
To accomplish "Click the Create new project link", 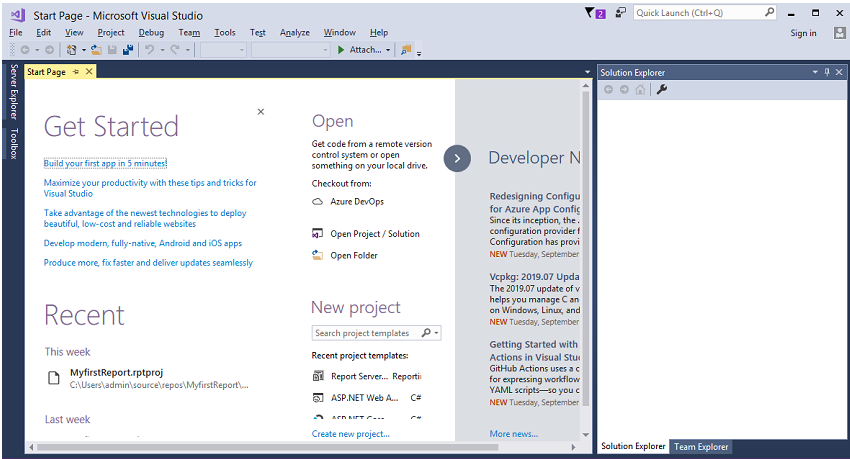I will point(350,434).
